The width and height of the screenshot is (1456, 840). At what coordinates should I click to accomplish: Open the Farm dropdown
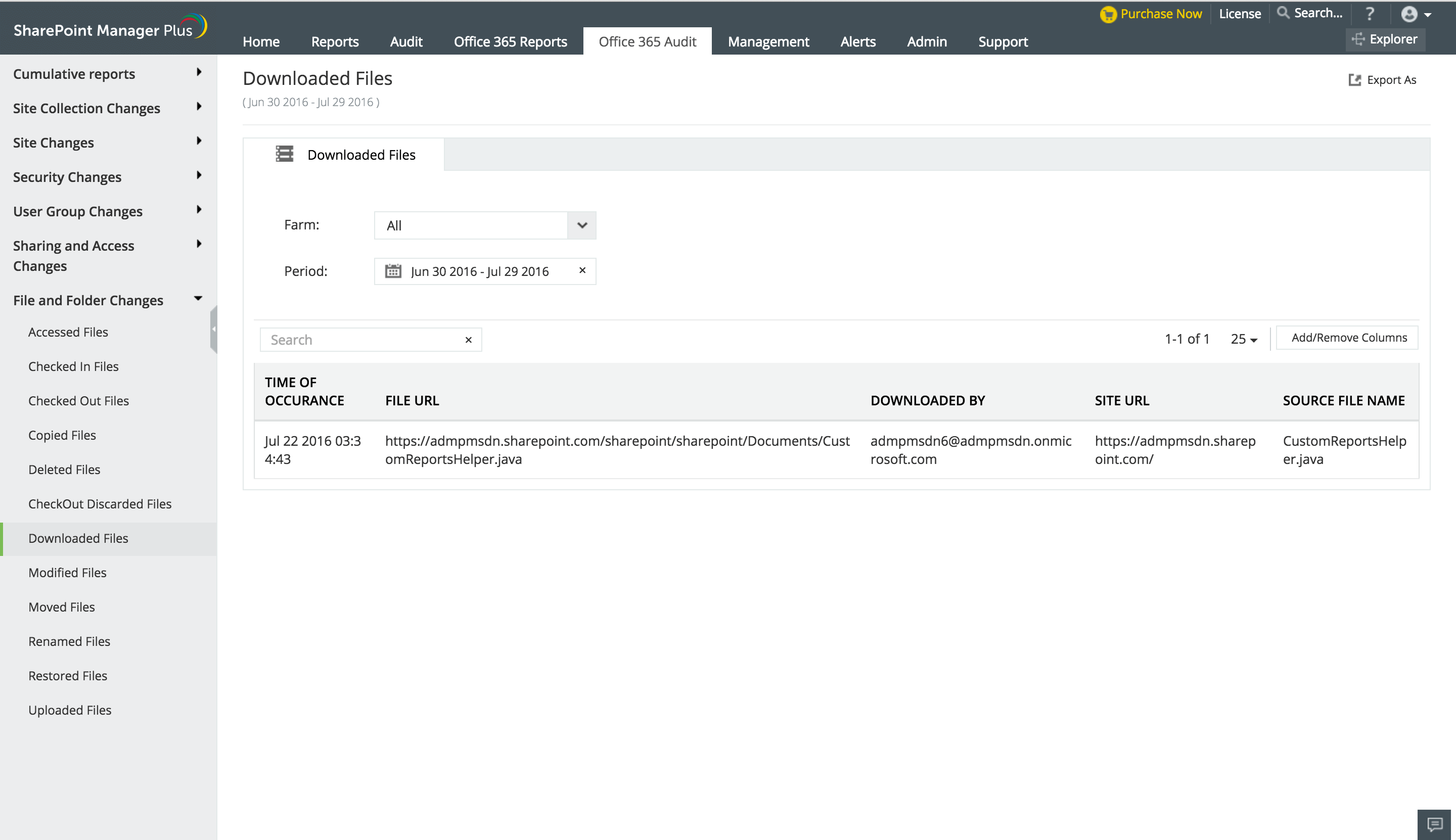(x=582, y=225)
